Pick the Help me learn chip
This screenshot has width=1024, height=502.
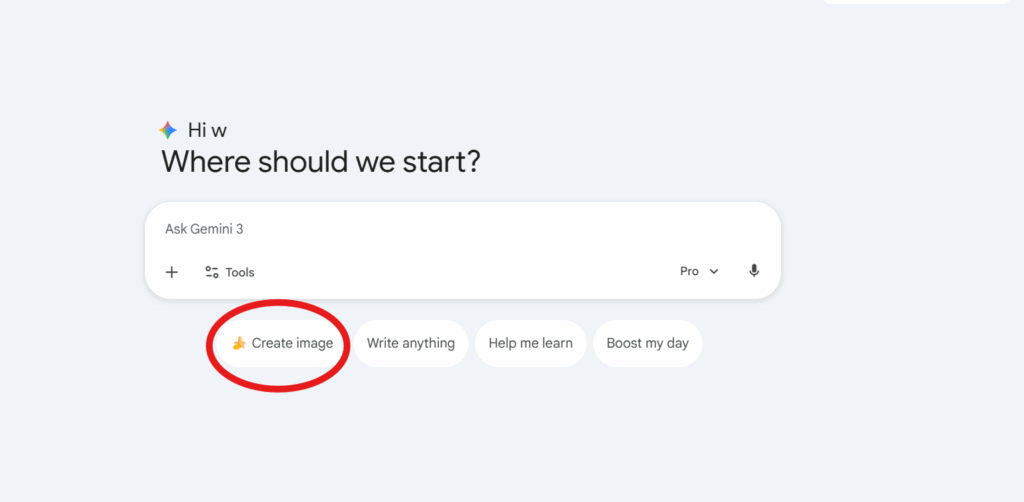pos(530,344)
